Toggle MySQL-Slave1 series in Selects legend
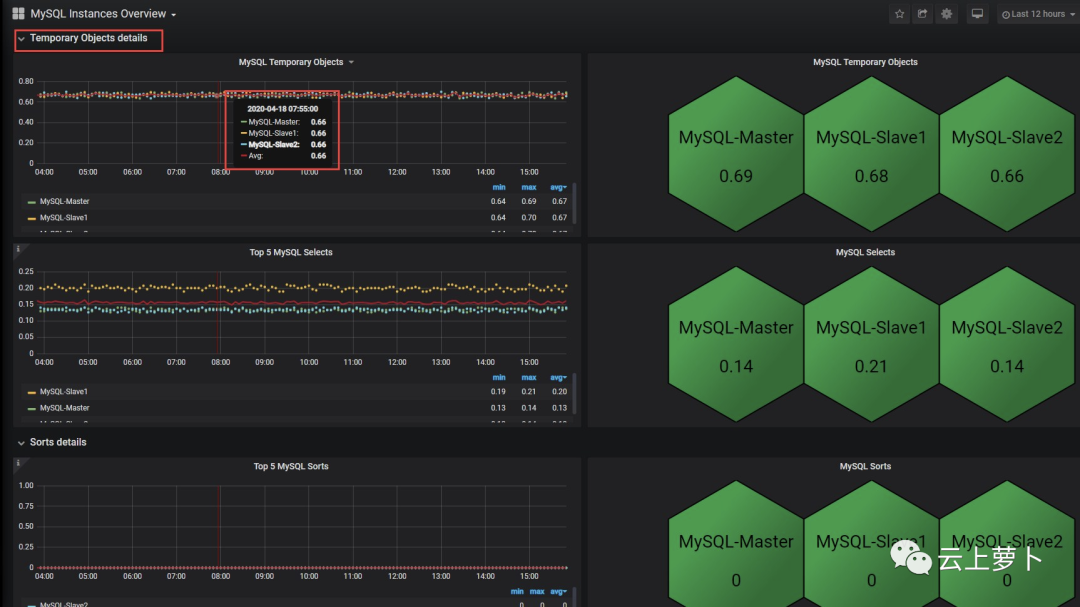 (x=63, y=391)
